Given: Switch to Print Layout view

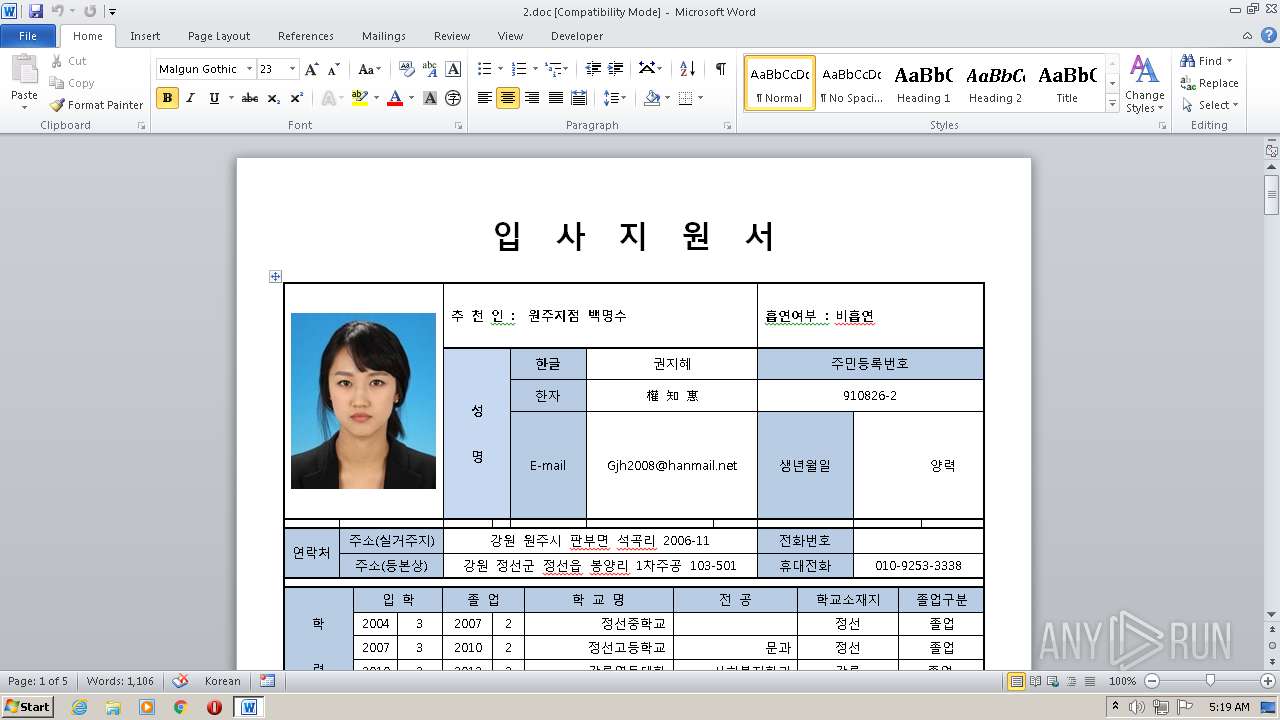Looking at the screenshot, I should pyautogui.click(x=1016, y=681).
